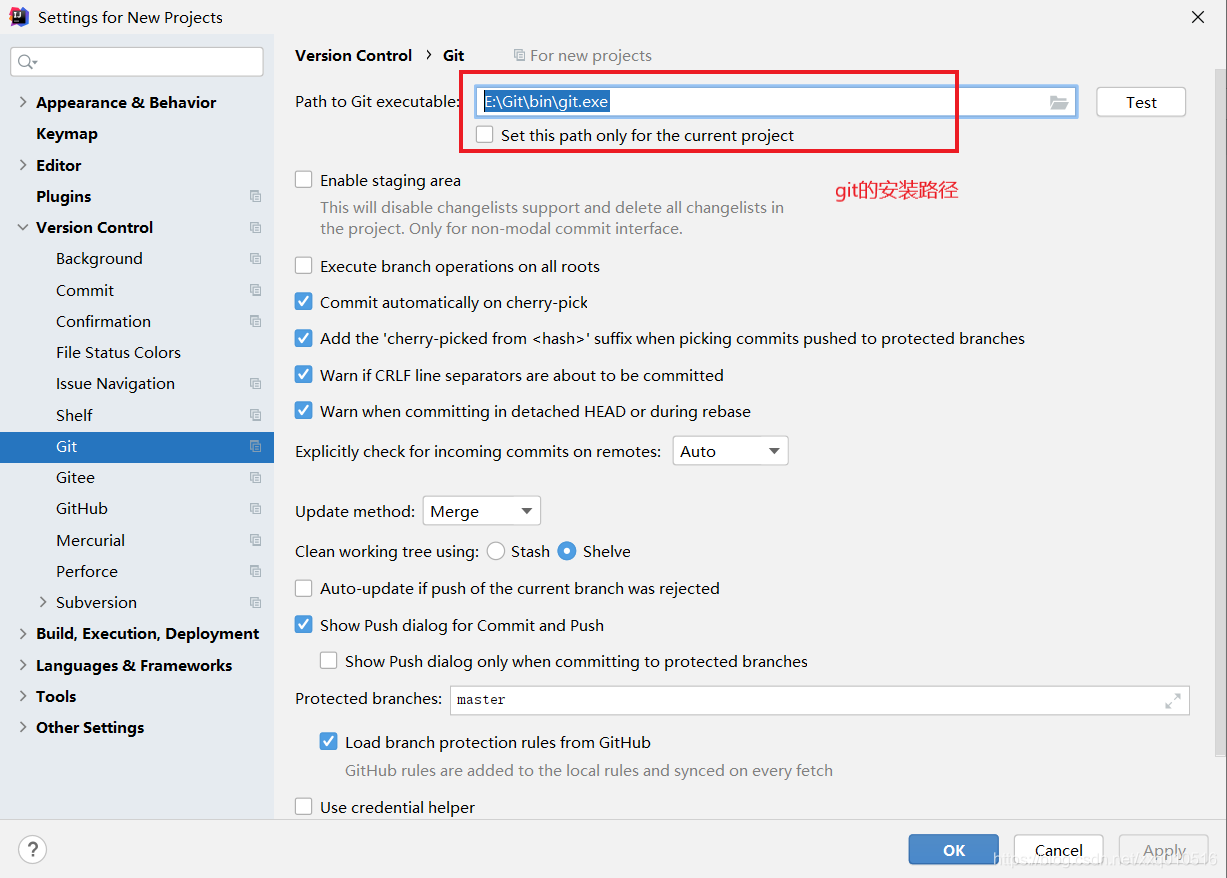Image resolution: width=1227 pixels, height=878 pixels.
Task: Click the project-level icon next to Version Control
Action: (255, 227)
